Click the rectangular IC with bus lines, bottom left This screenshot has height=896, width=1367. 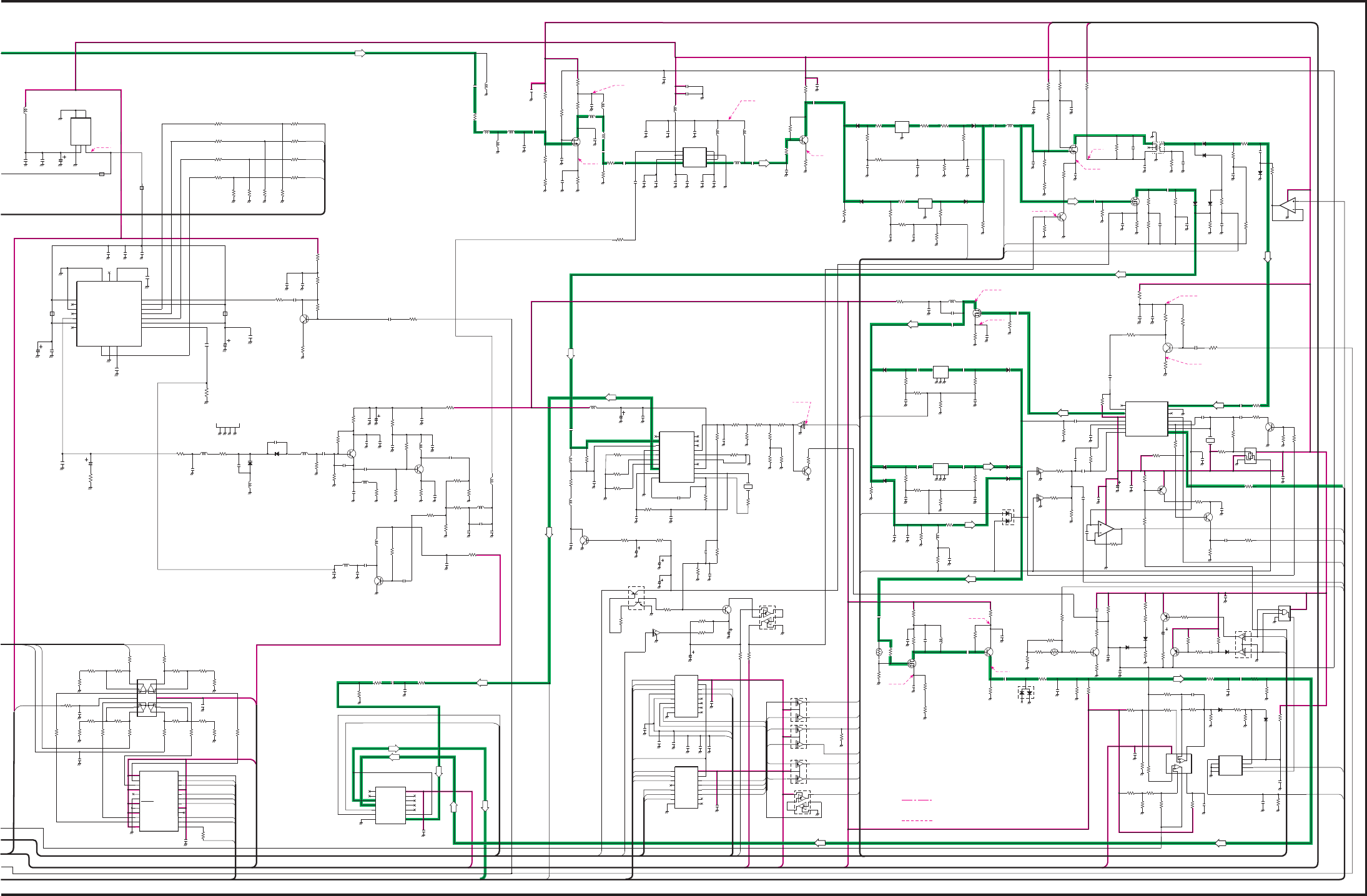(159, 800)
